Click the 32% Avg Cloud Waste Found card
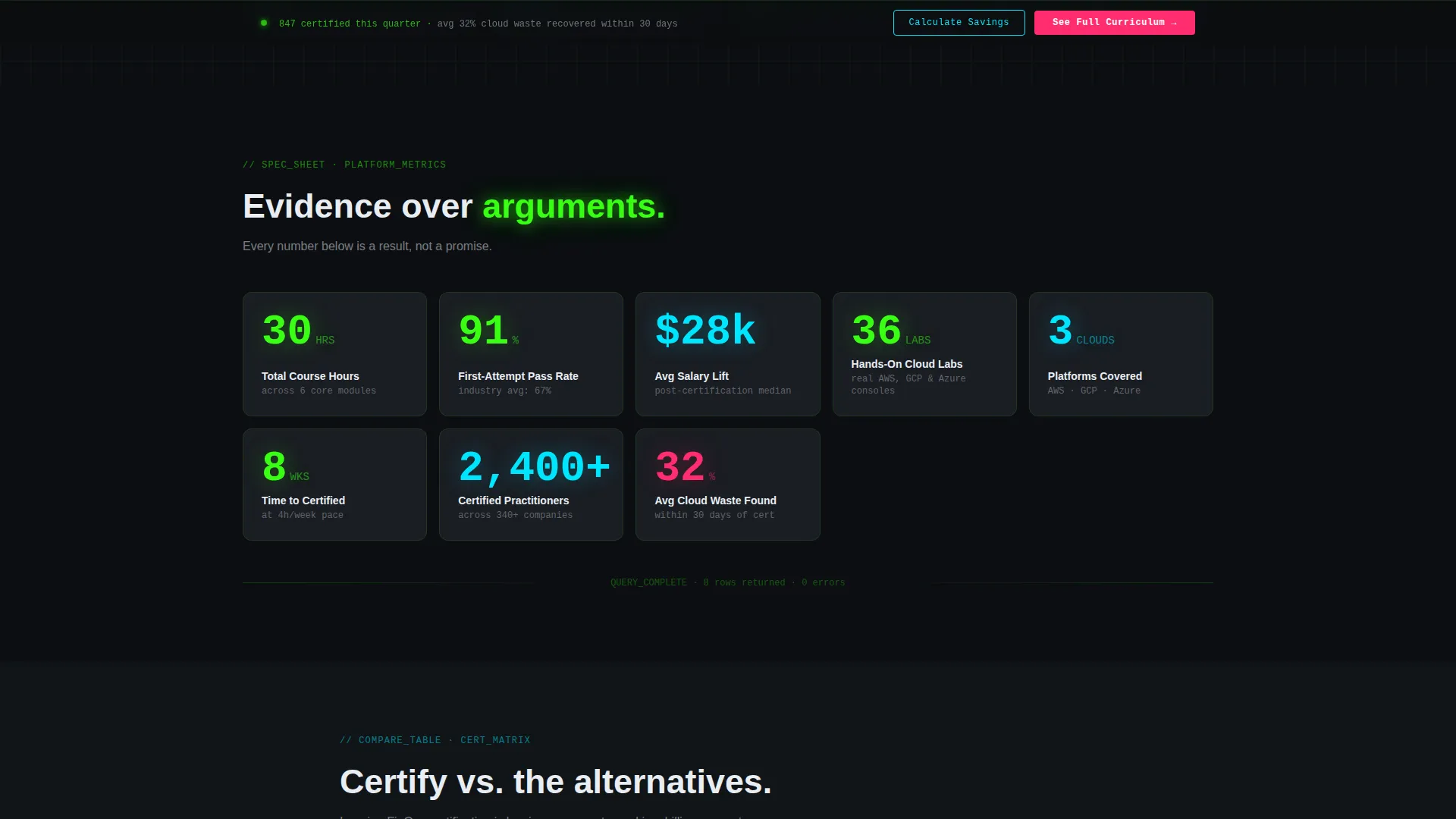 point(728,485)
